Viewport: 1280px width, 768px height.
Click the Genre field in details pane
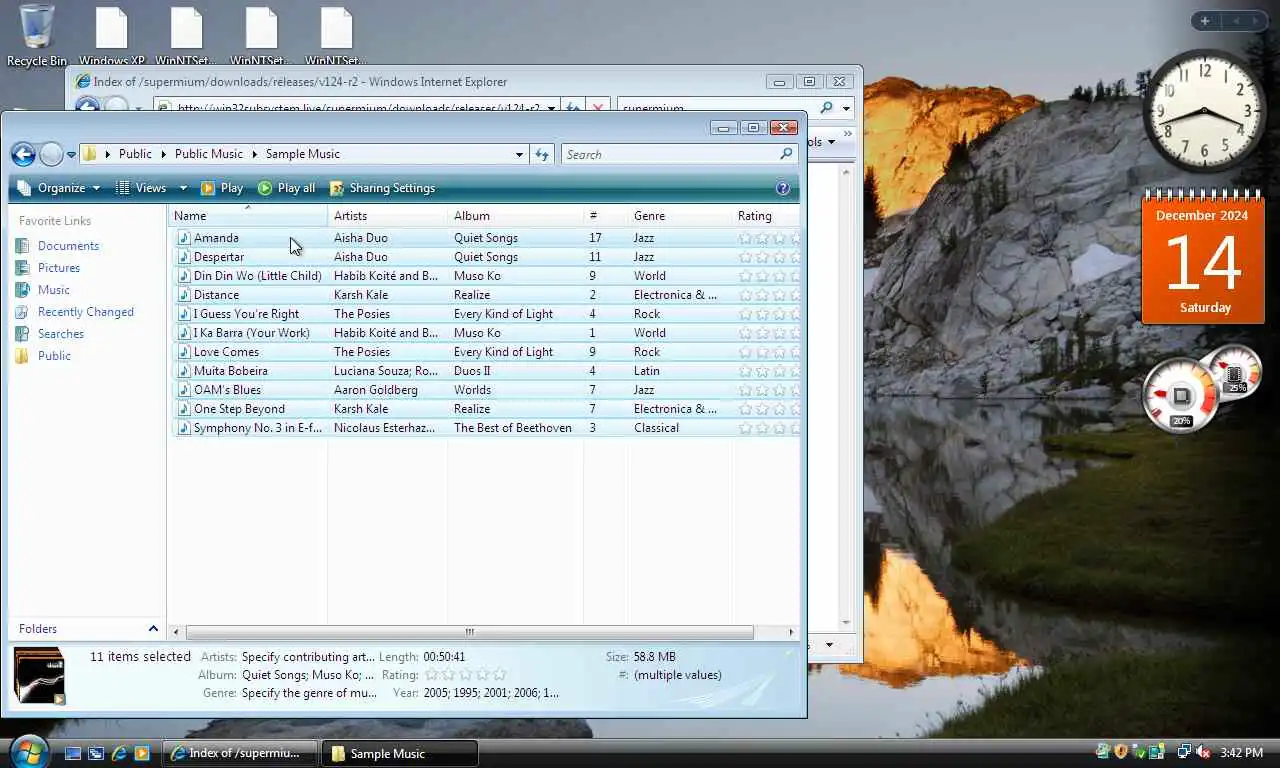point(309,693)
